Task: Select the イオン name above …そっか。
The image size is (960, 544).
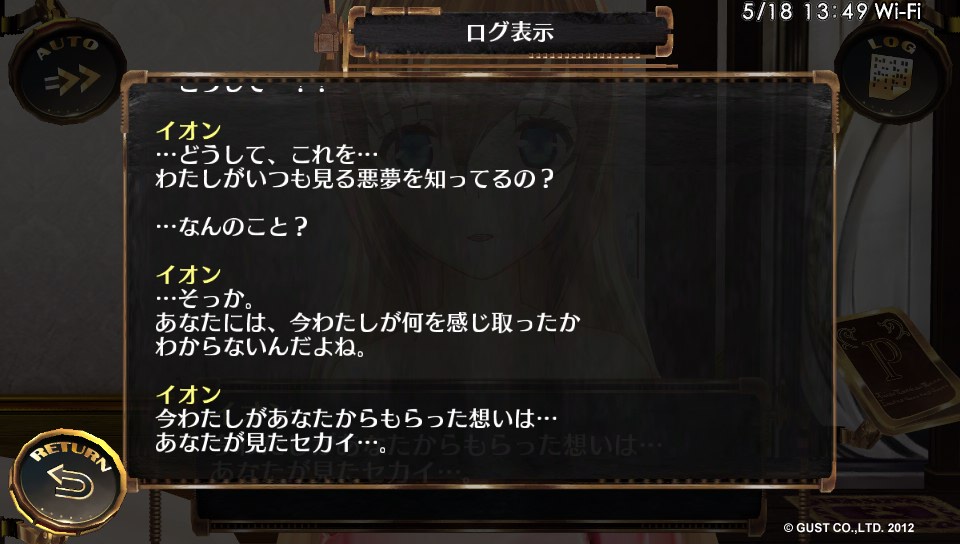Action: pyautogui.click(x=188, y=275)
